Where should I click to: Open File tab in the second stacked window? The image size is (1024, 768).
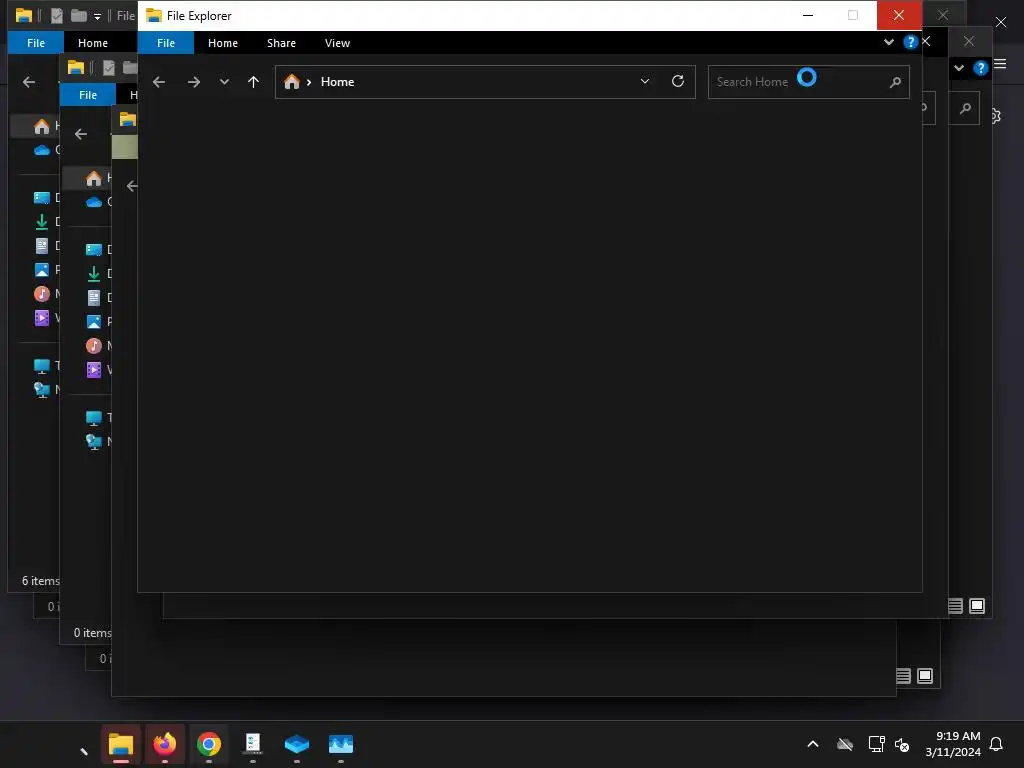(x=88, y=95)
